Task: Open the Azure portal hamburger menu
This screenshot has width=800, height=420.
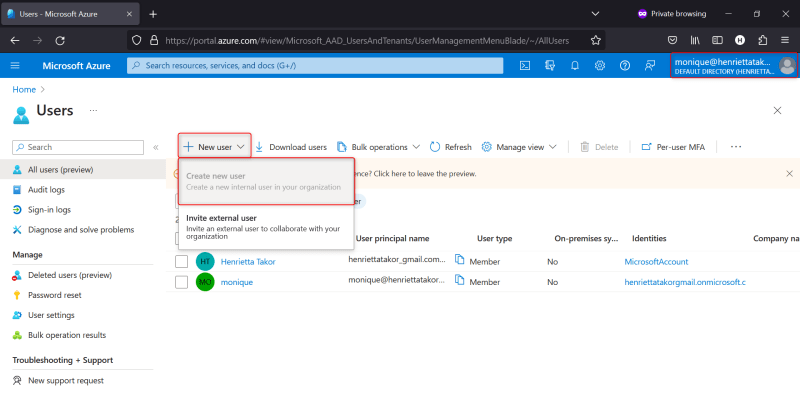Action: [x=15, y=65]
